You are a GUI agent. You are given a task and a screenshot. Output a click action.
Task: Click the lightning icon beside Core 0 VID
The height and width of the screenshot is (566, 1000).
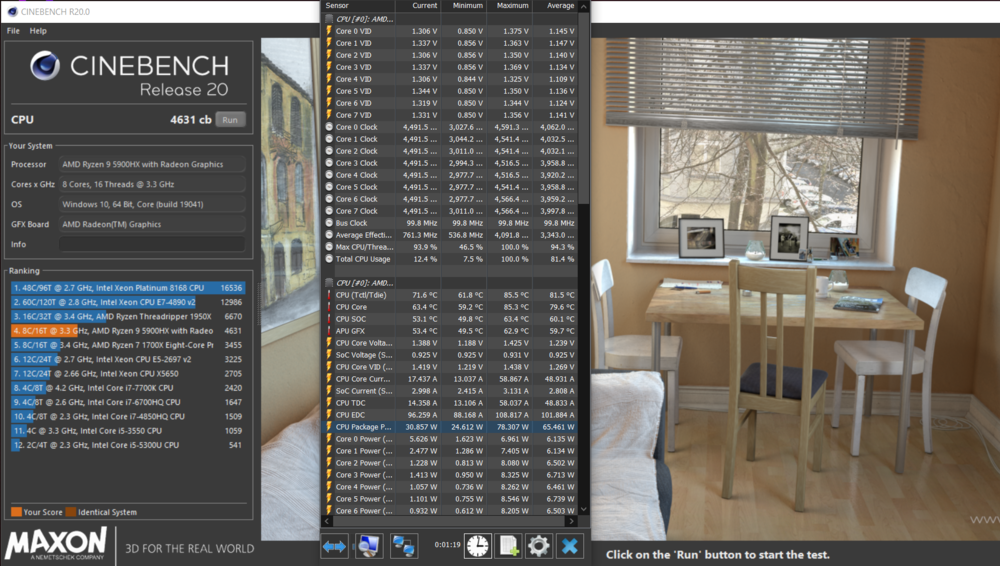point(328,31)
